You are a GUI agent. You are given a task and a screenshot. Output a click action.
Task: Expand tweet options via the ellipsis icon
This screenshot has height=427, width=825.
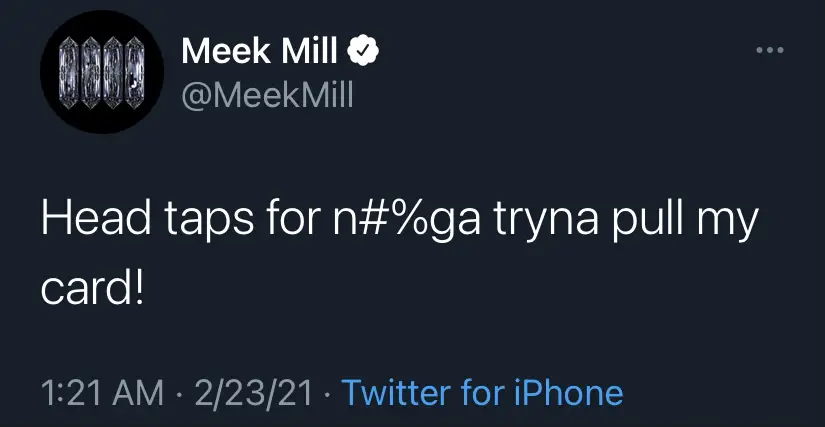coord(768,50)
